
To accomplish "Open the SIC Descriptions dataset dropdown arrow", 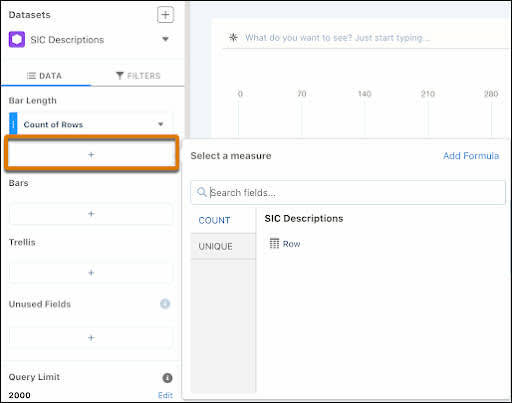I will (x=165, y=39).
